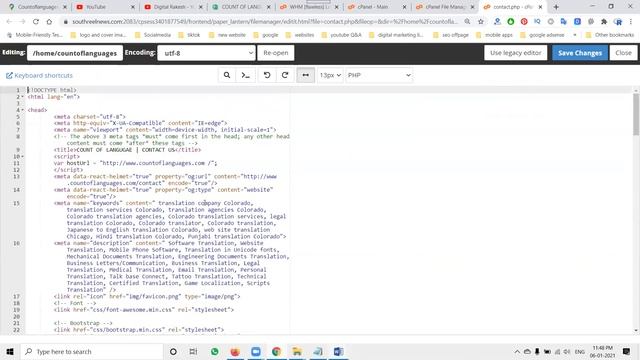Open the utf-8 encoding dropdown
This screenshot has width=640, height=360.
[206, 53]
